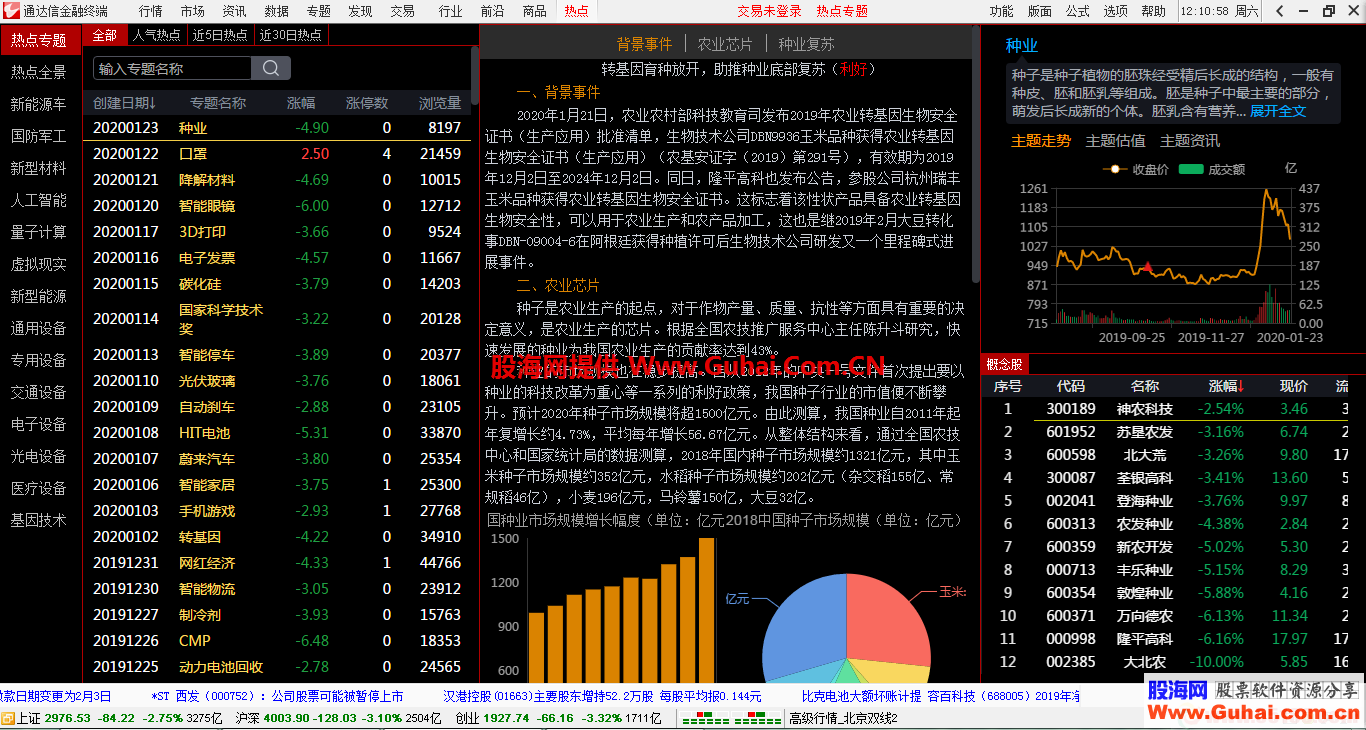1366x730 pixels.
Task: Sort topic list by 浏览量 header
Action: (x=440, y=102)
